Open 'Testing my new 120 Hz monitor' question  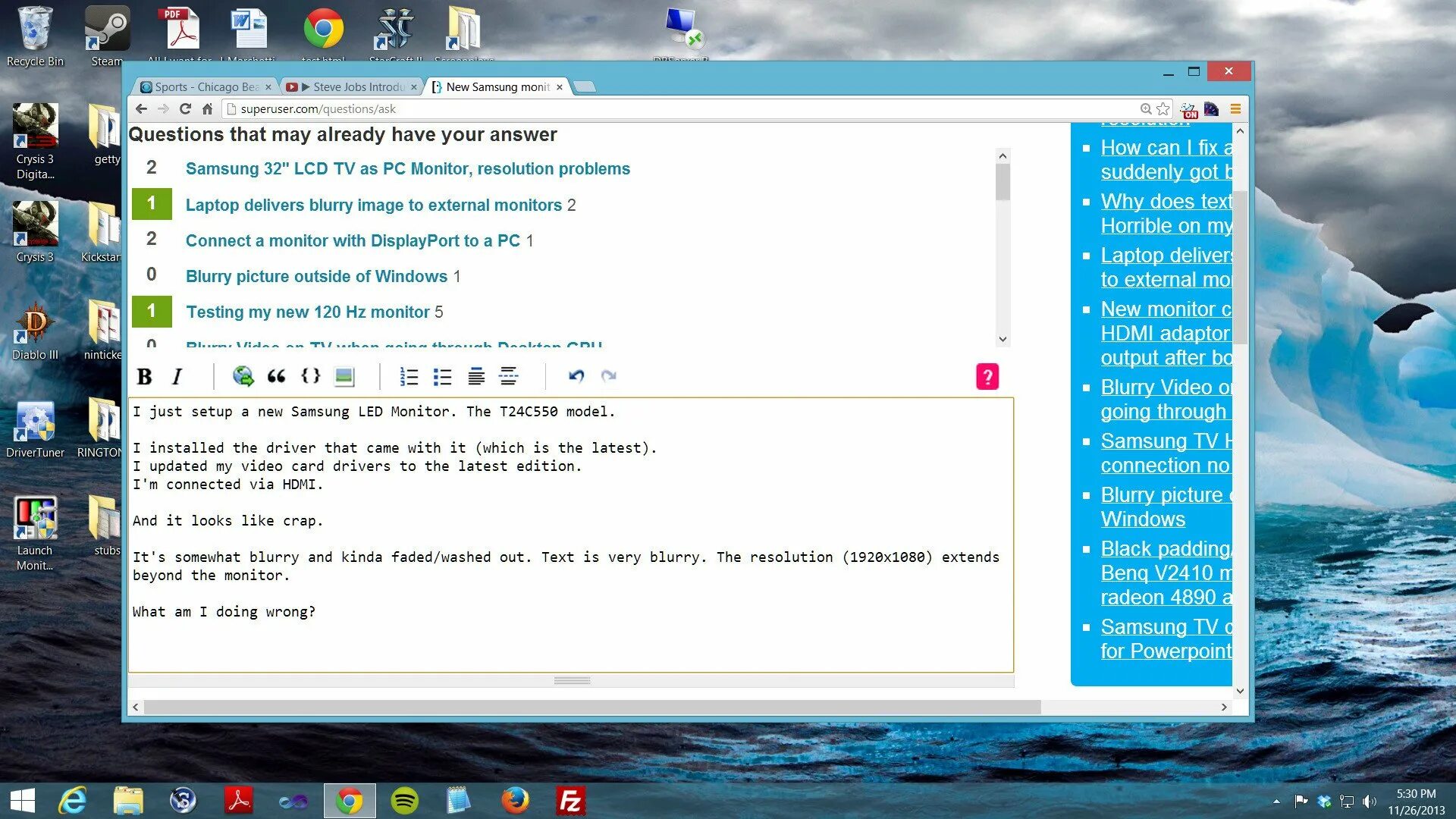(308, 312)
